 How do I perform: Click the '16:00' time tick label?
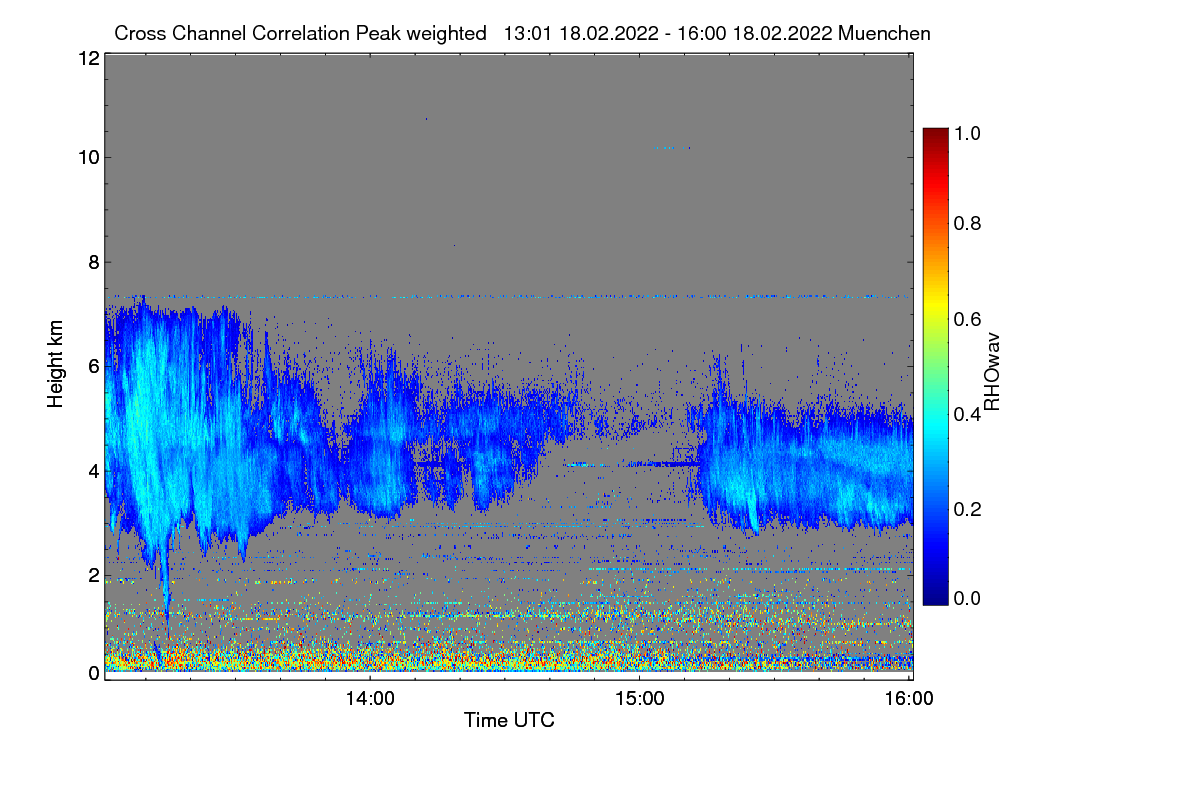909,698
